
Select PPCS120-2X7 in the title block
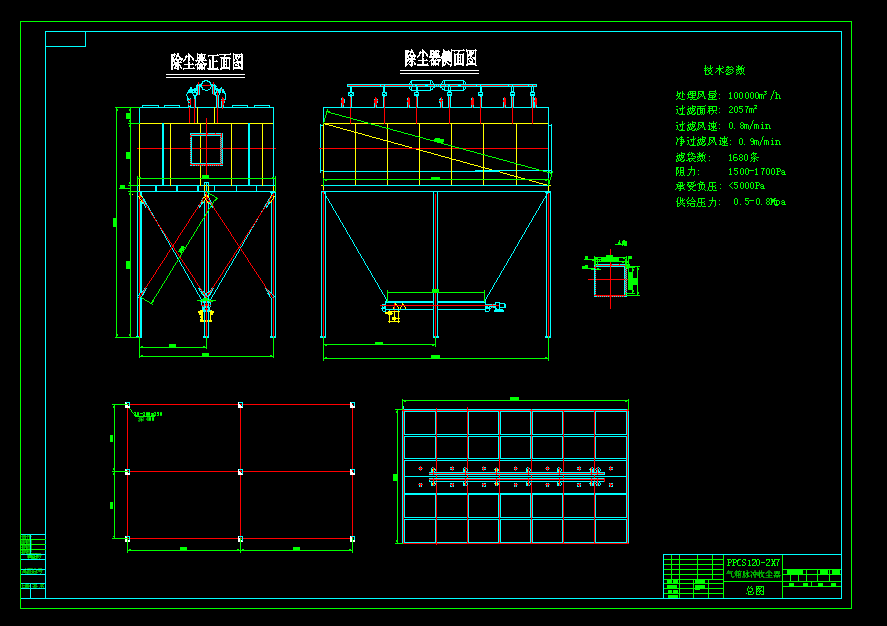tap(753, 563)
